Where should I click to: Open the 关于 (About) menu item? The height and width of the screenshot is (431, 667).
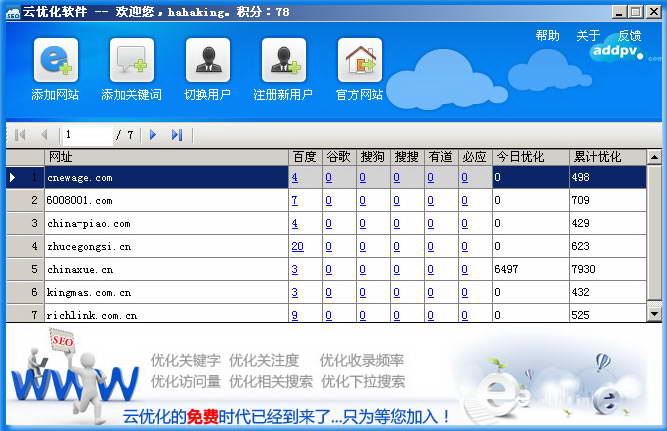588,36
